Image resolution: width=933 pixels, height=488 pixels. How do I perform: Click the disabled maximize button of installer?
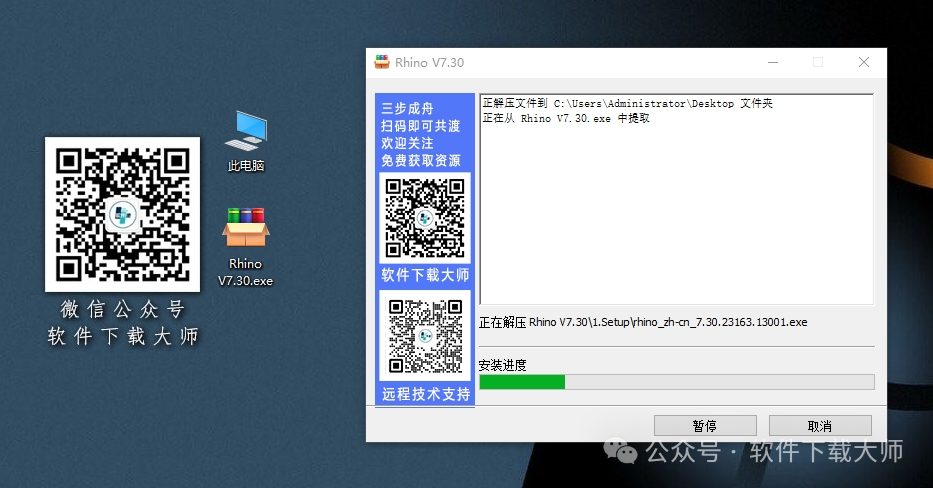click(x=818, y=62)
